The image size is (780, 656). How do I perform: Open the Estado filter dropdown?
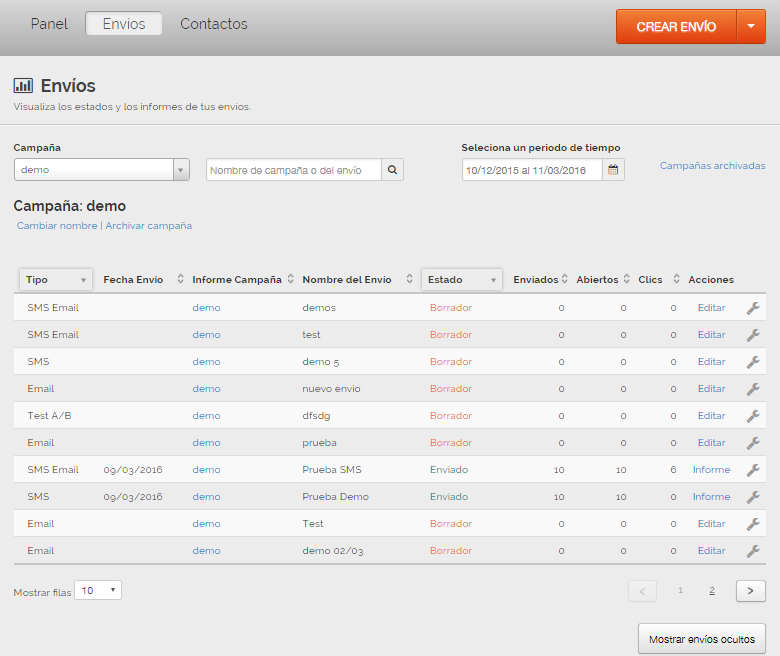462,280
